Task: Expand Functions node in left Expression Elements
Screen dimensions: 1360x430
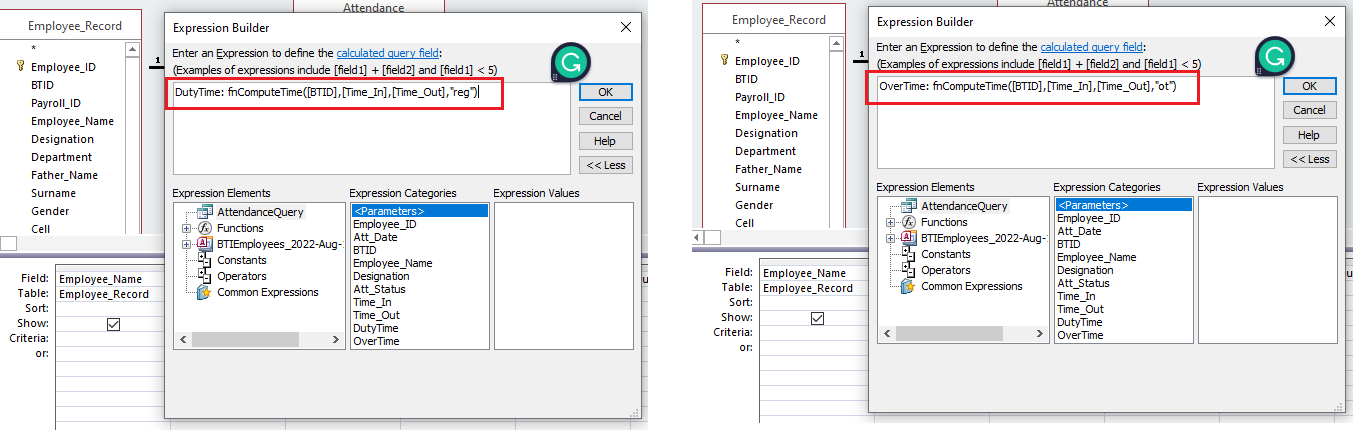Action: (x=186, y=228)
